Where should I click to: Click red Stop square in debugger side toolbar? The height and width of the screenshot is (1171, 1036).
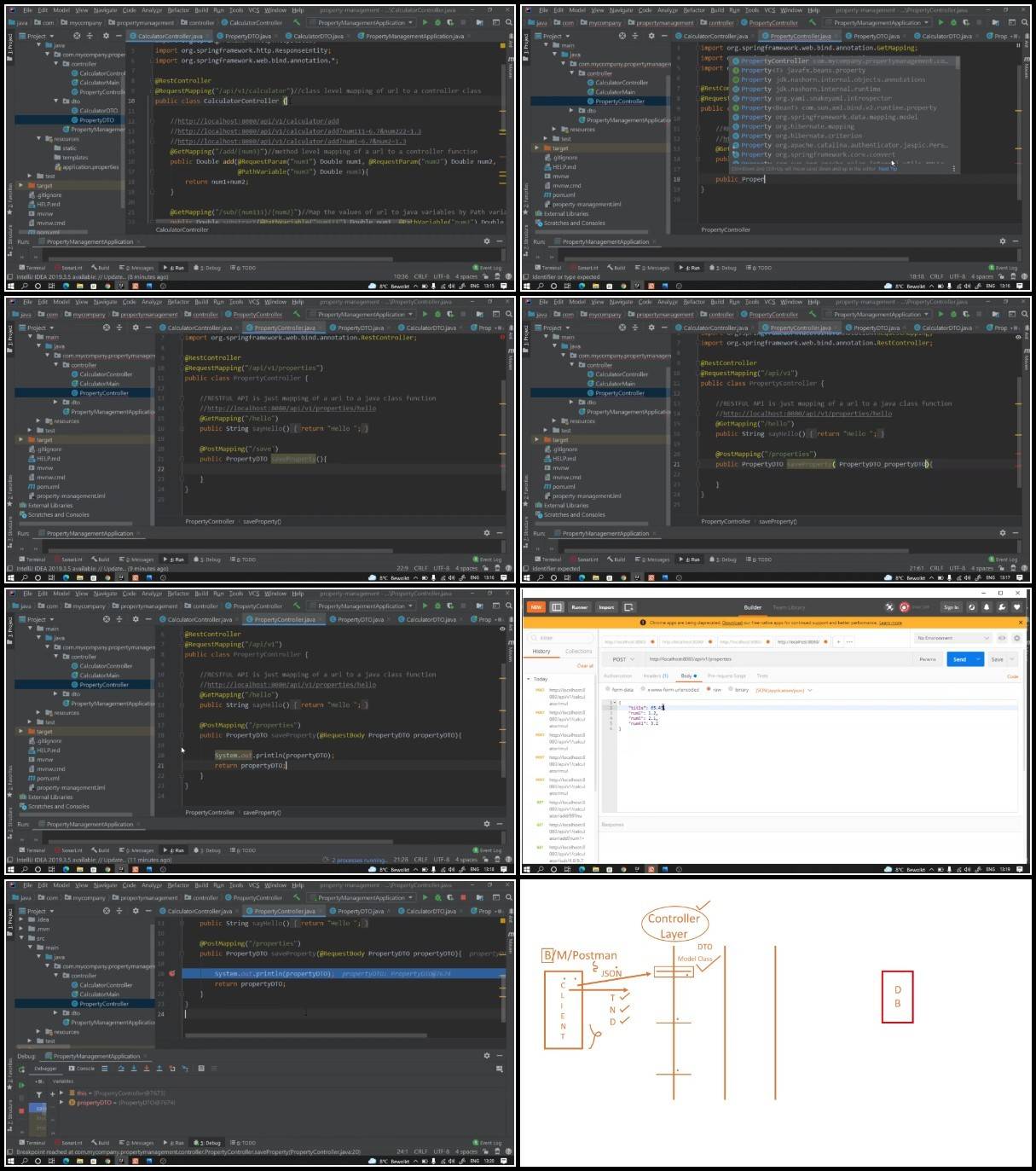pyautogui.click(x=21, y=1110)
